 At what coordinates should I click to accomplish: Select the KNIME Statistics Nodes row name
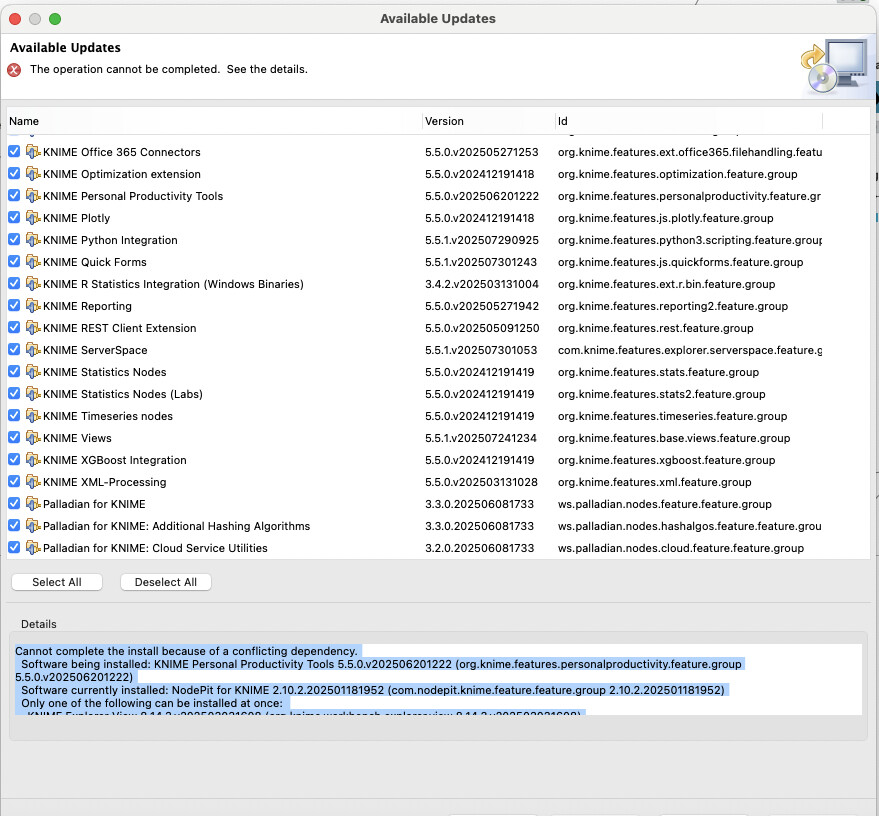105,372
